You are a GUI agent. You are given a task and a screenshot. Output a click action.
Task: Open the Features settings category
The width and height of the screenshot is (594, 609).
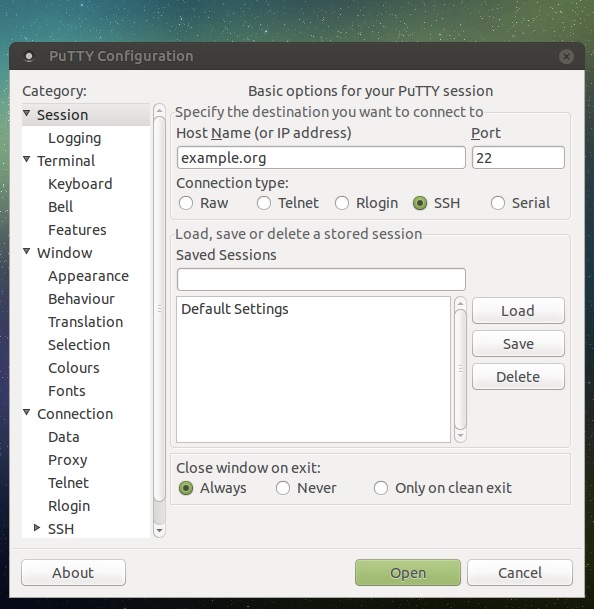pyautogui.click(x=77, y=230)
